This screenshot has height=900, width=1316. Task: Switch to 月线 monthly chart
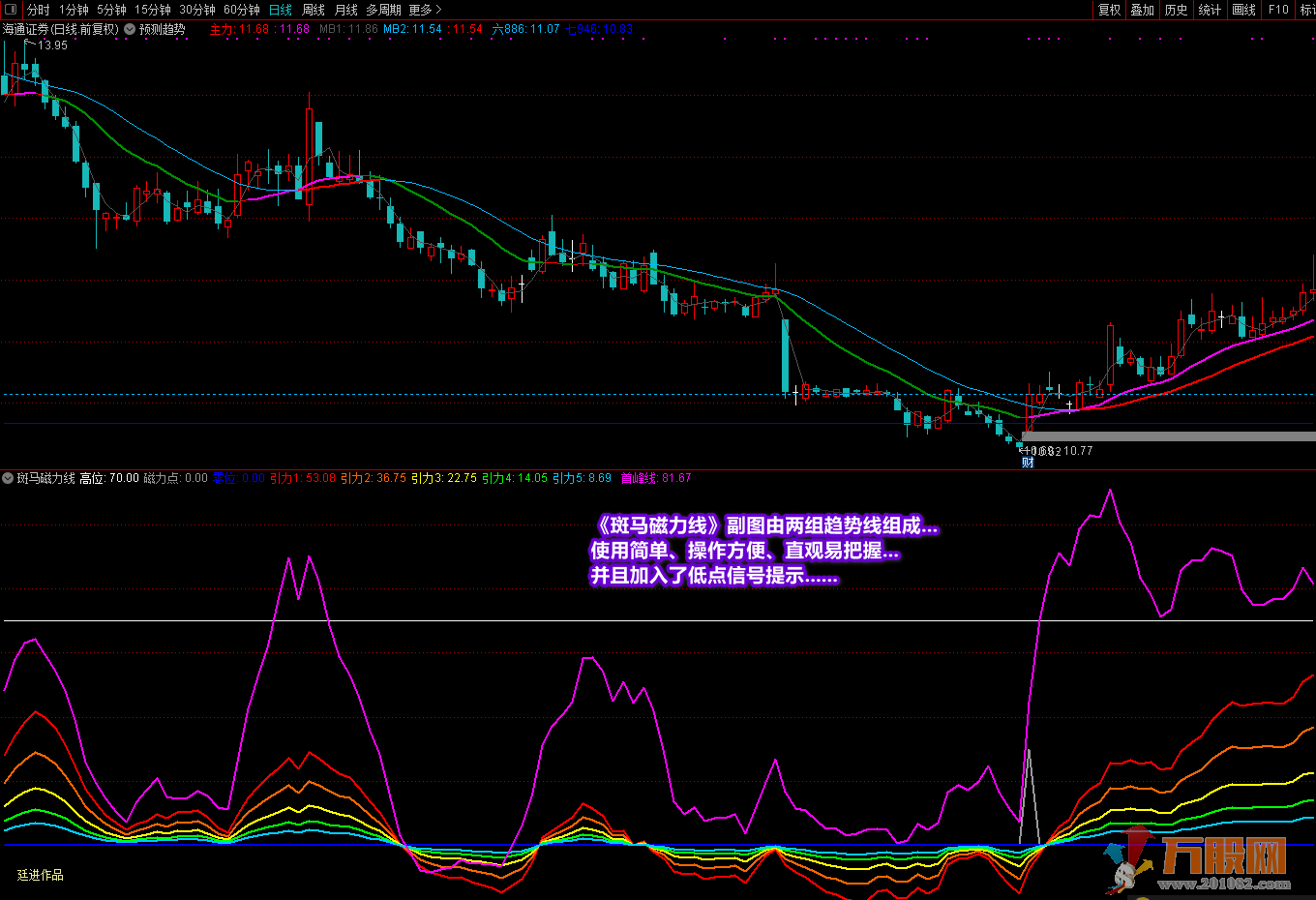(x=345, y=10)
